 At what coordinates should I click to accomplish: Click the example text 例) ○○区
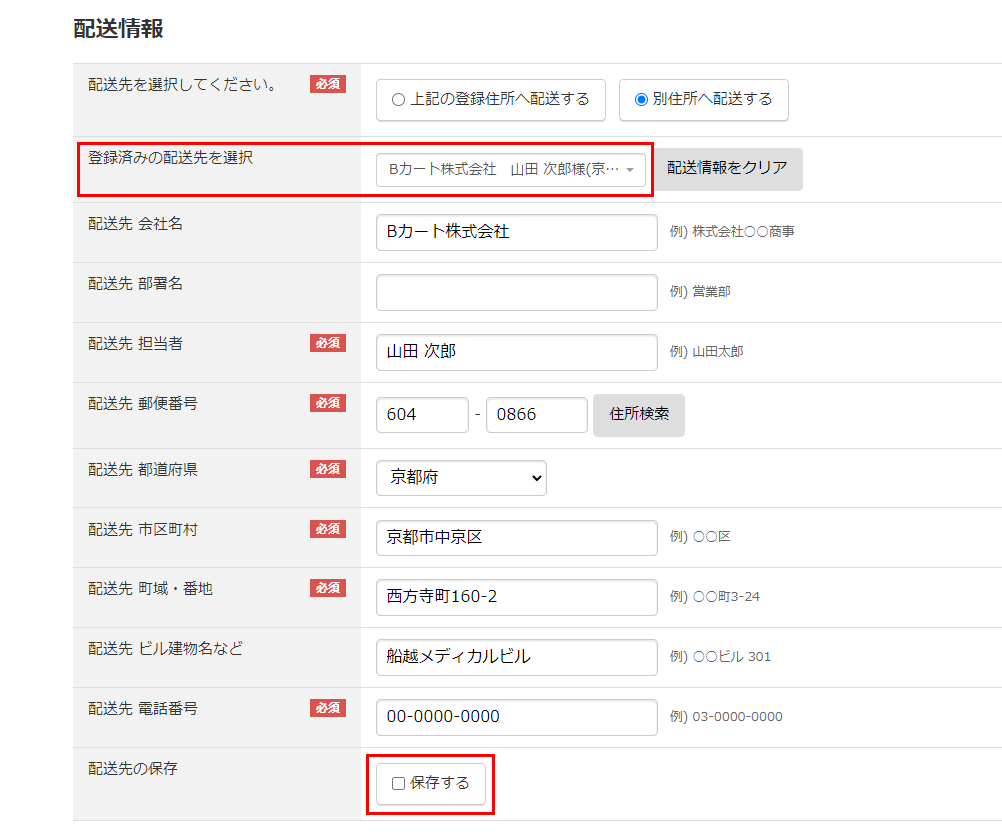[700, 537]
